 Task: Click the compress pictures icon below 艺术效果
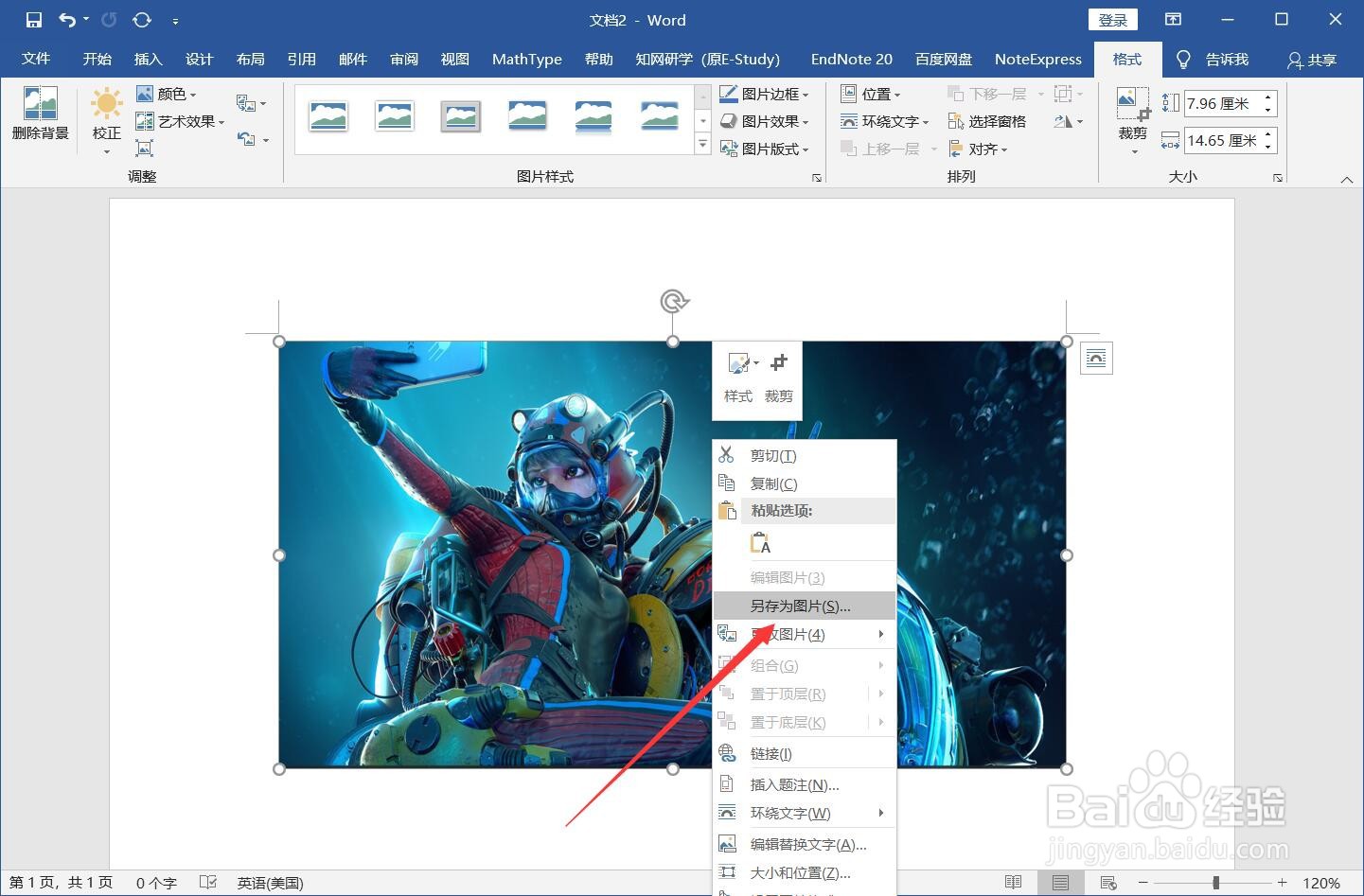144,148
